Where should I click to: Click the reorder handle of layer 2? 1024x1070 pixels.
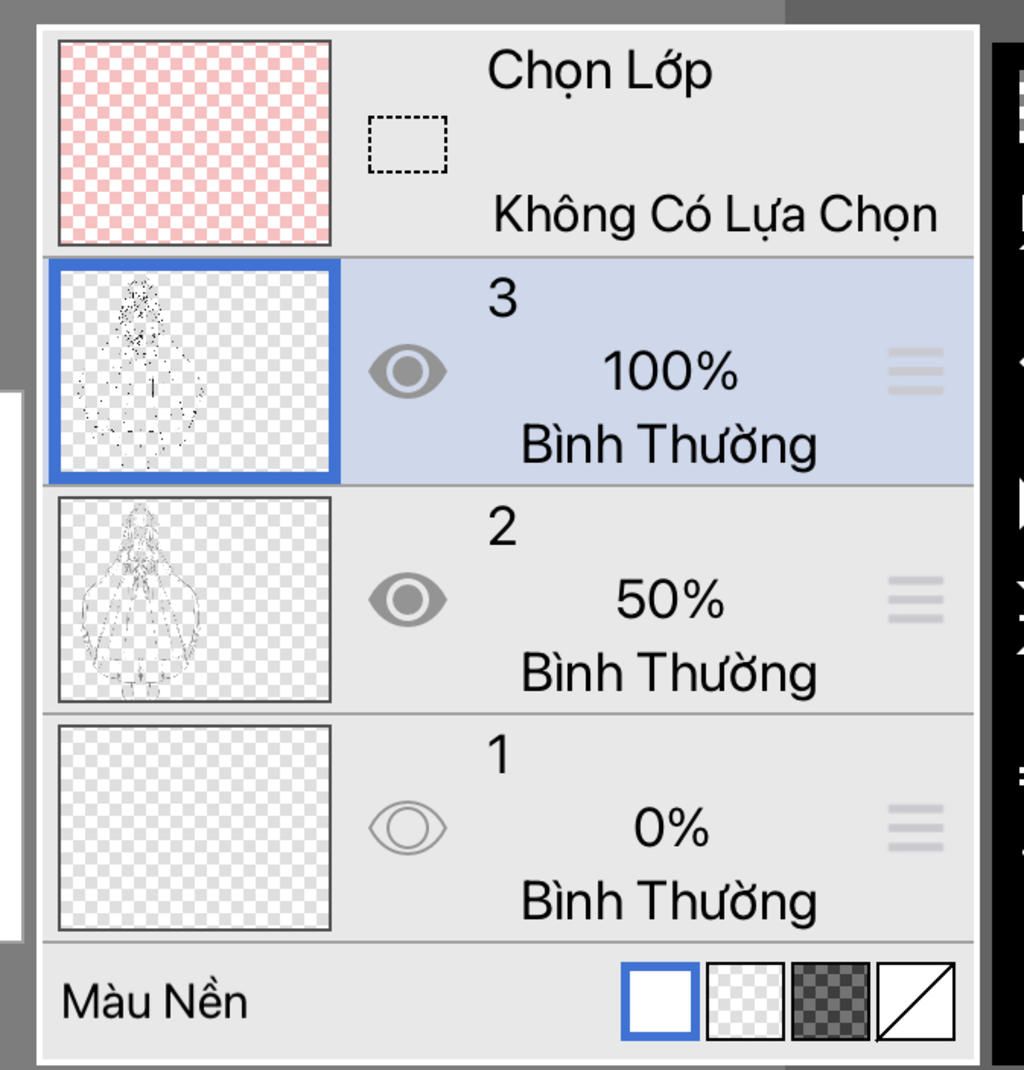click(915, 600)
